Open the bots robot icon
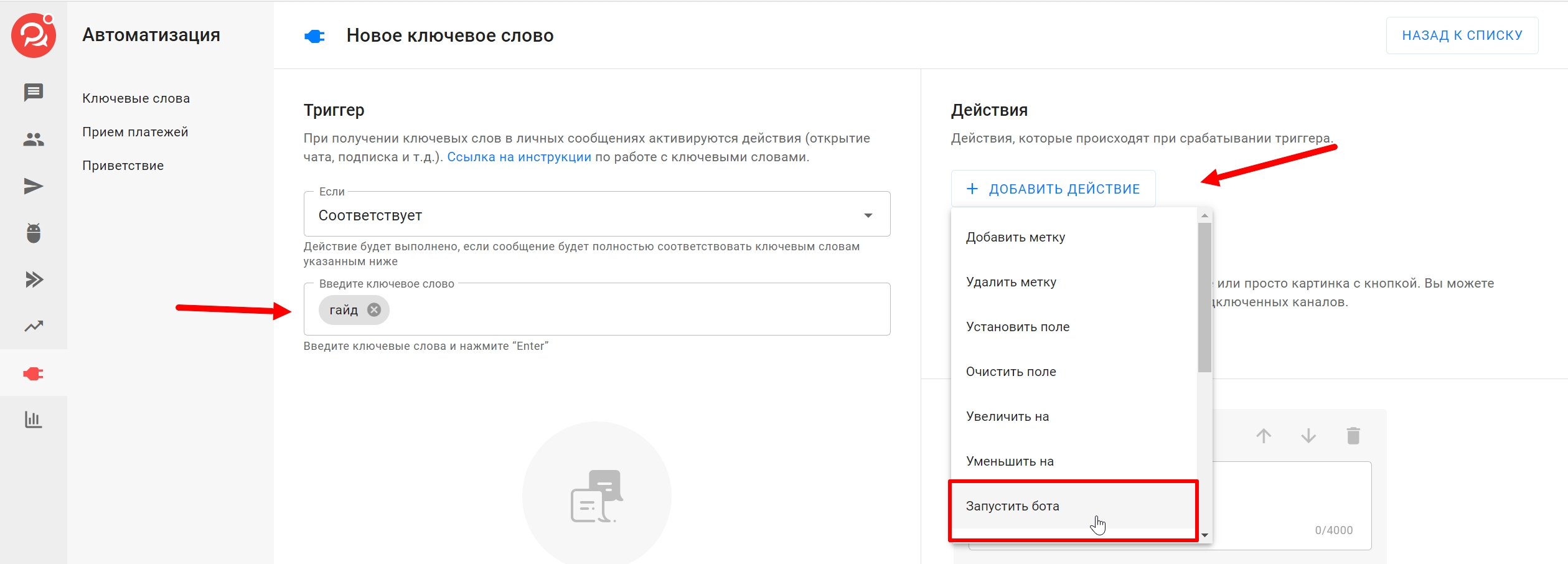1568x564 pixels. (x=34, y=233)
